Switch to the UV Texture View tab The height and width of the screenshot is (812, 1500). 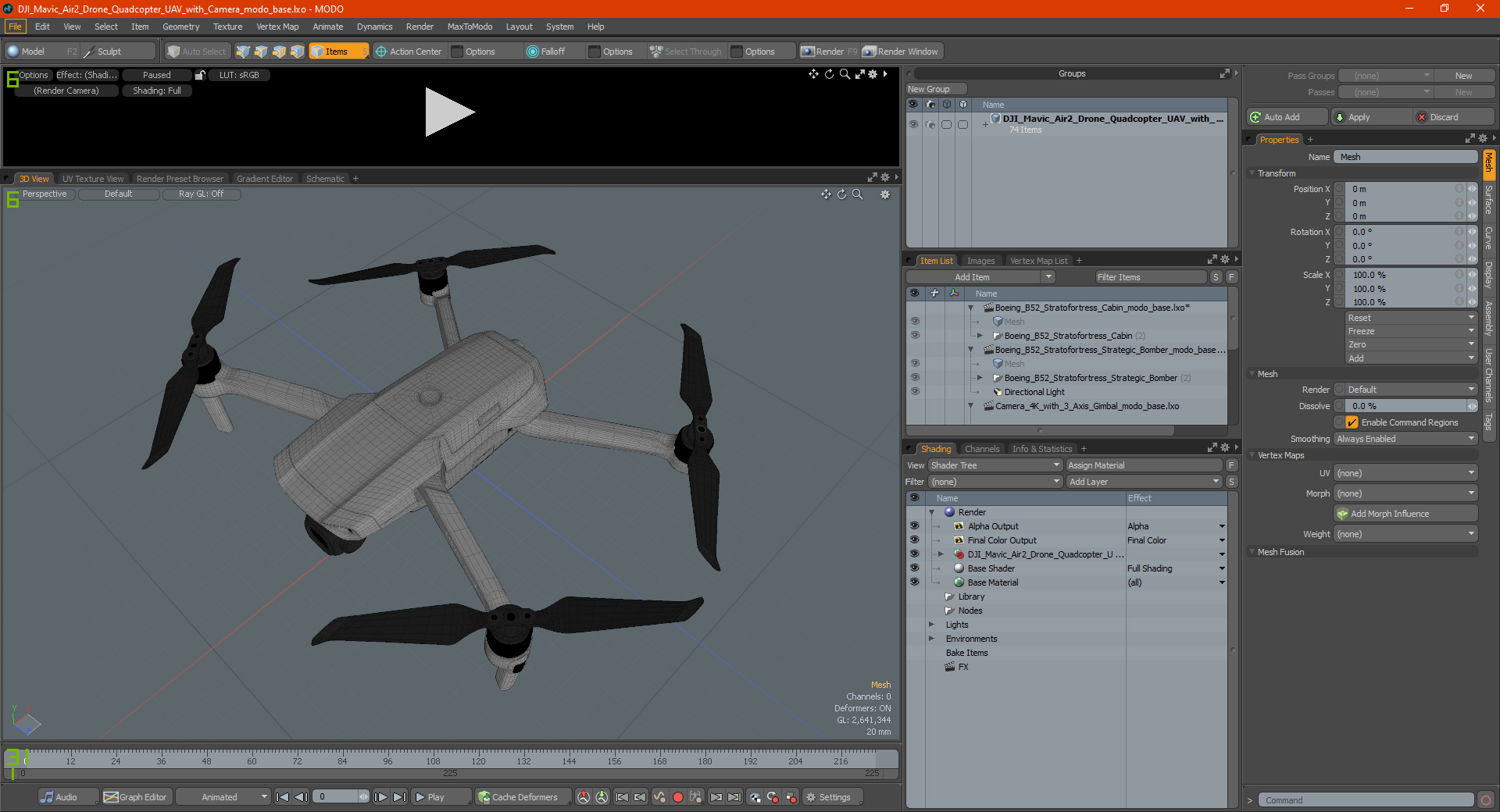pos(93,179)
